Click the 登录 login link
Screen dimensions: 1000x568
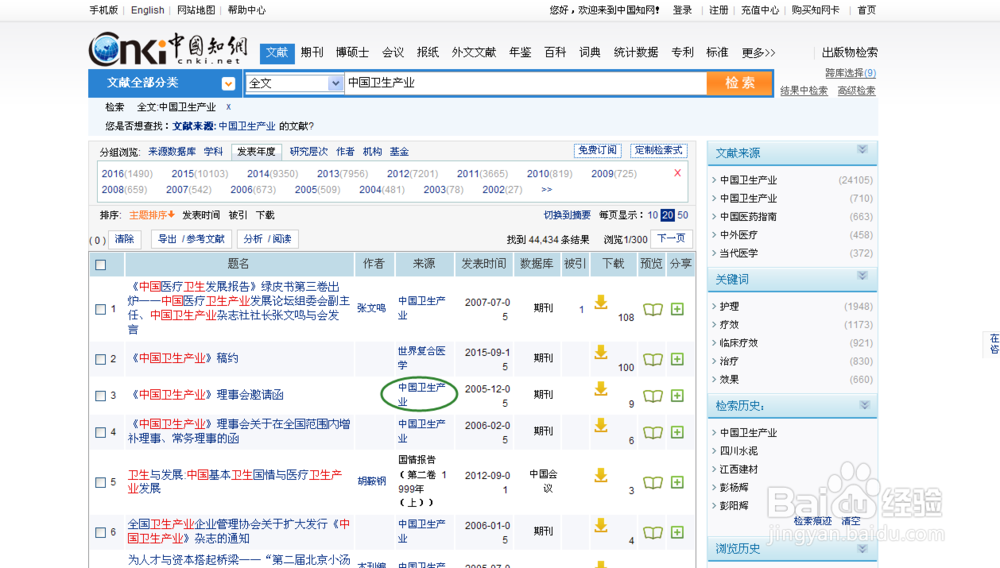coord(682,10)
